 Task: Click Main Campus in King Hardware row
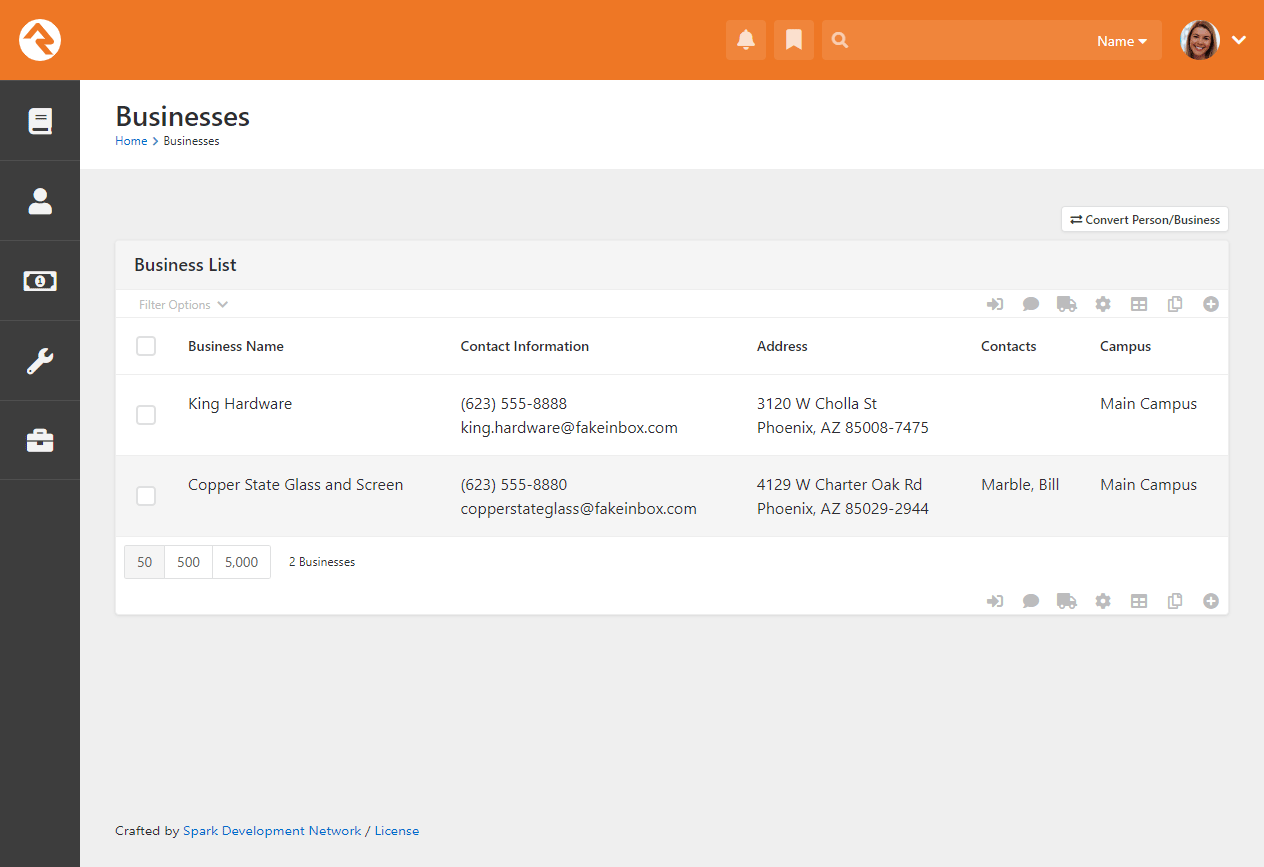(x=1149, y=404)
